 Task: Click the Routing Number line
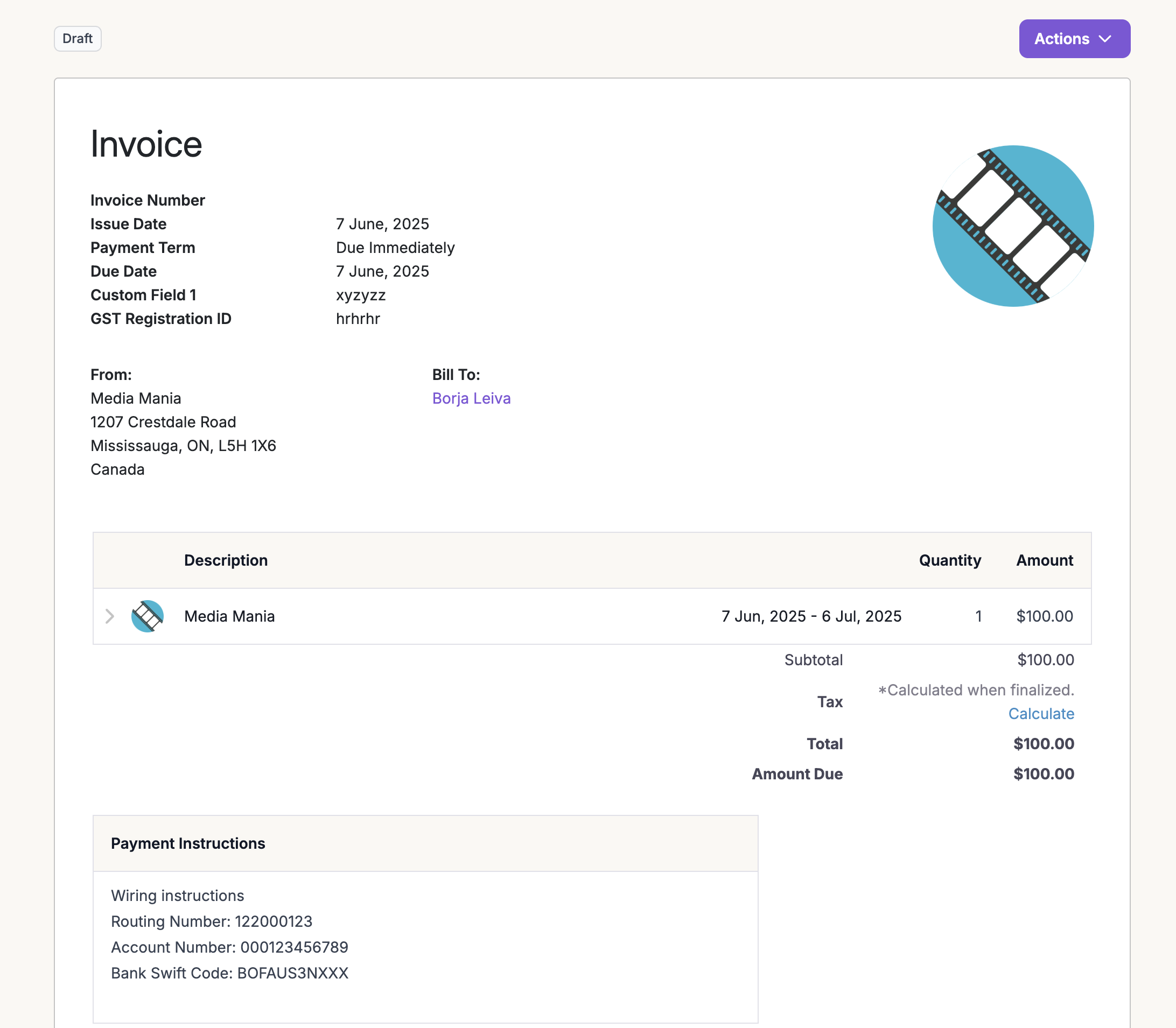[x=211, y=921]
